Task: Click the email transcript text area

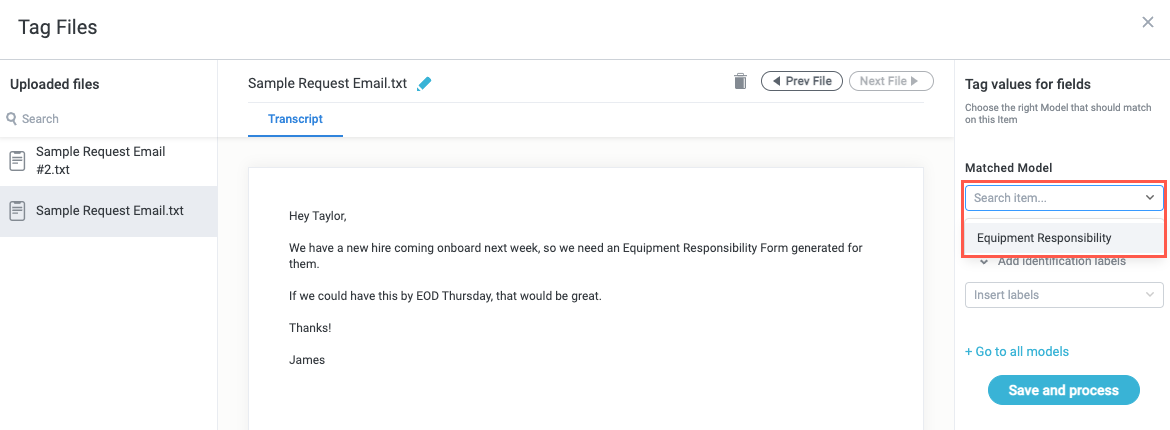Action: 585,300
